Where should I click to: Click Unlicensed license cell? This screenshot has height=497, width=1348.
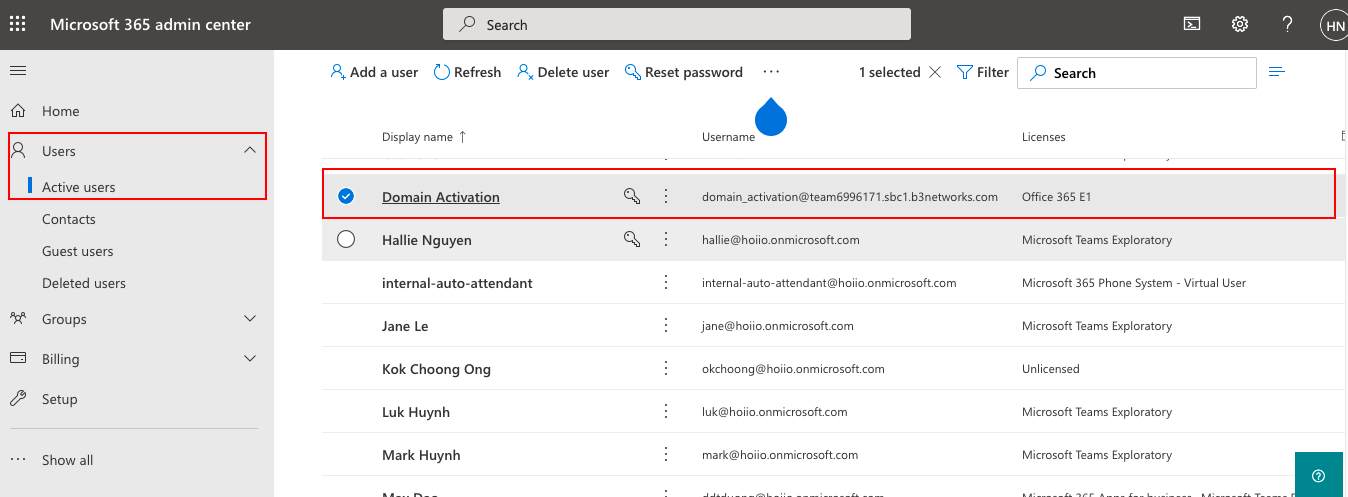coord(1050,369)
